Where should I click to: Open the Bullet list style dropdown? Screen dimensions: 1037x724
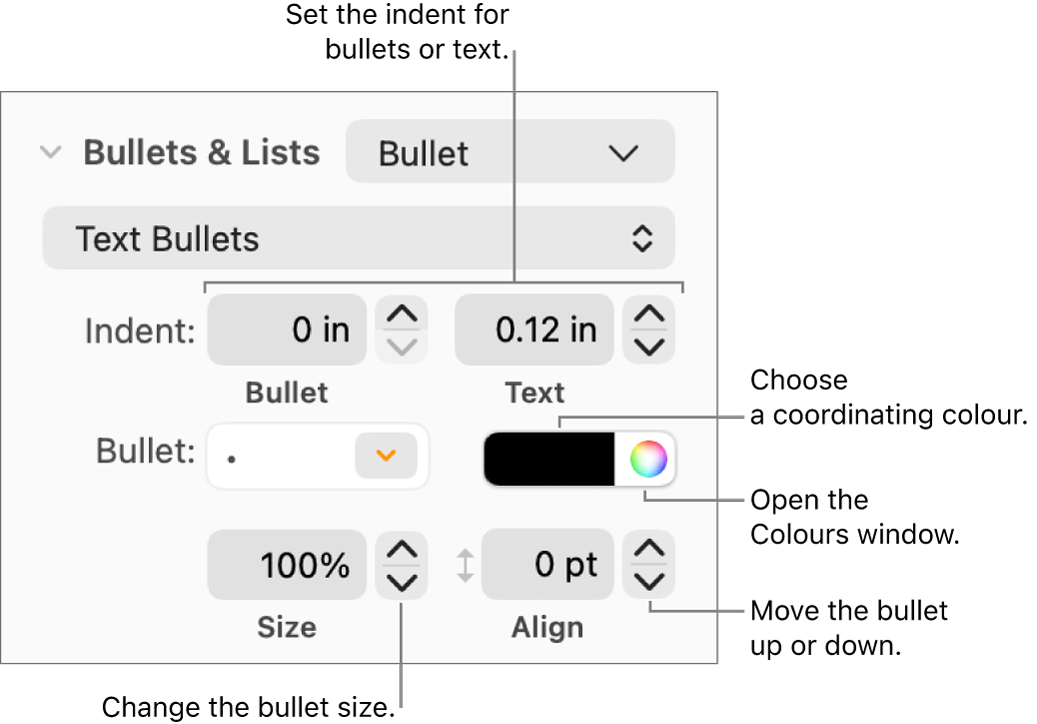tap(510, 152)
